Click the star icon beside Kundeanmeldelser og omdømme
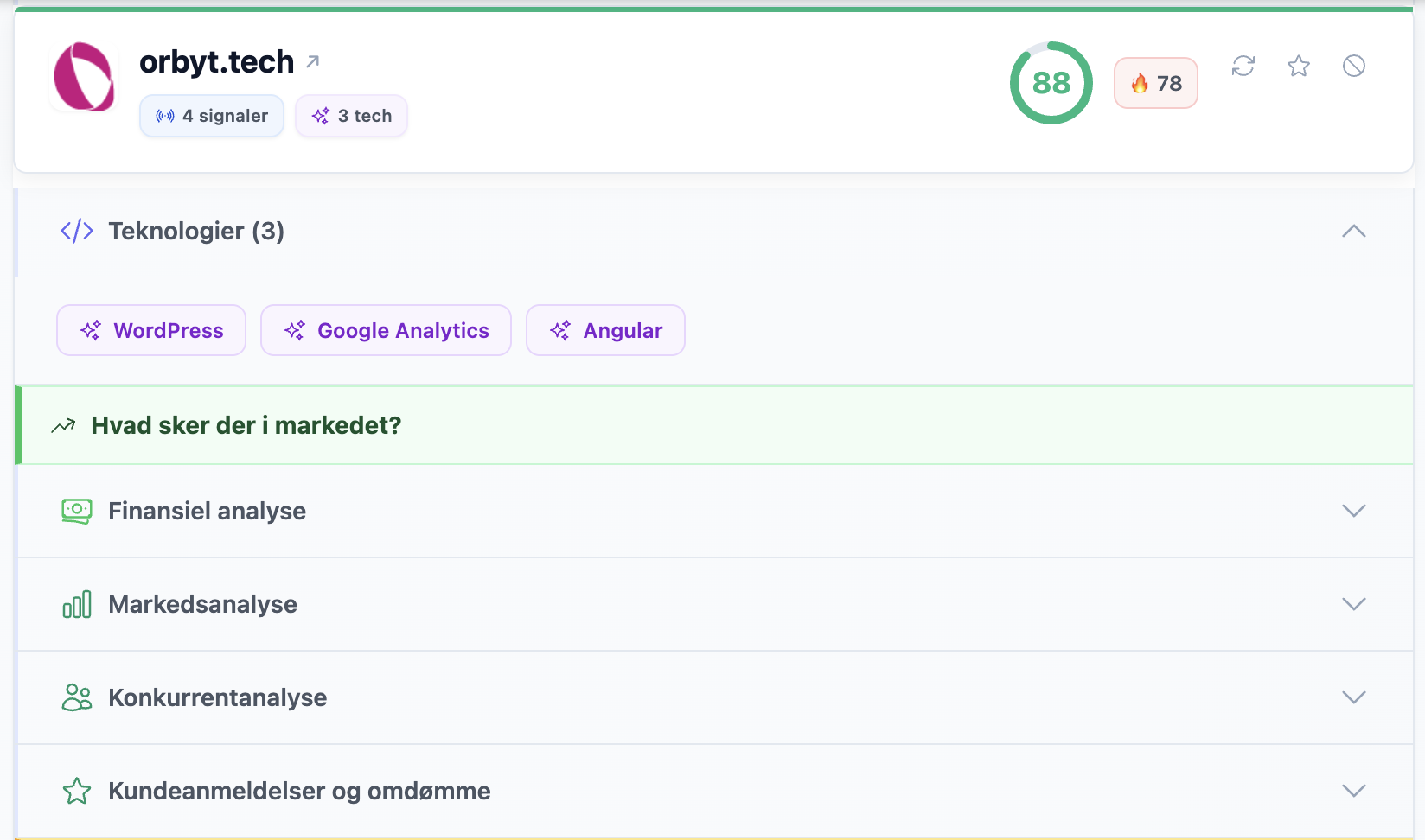Image resolution: width=1425 pixels, height=840 pixels. [77, 791]
